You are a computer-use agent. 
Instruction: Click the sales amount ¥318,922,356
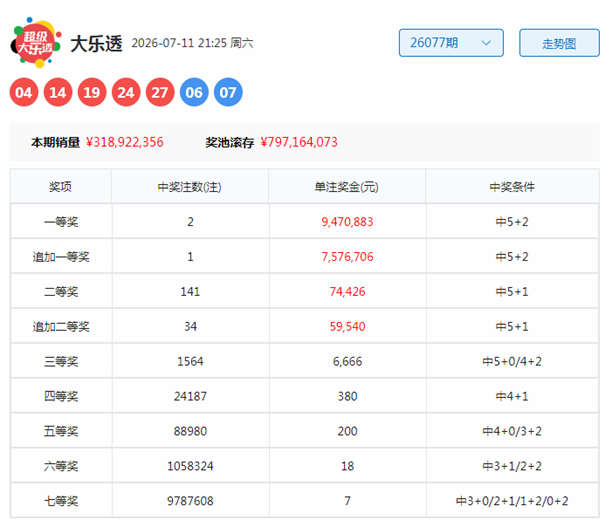[x=125, y=142]
